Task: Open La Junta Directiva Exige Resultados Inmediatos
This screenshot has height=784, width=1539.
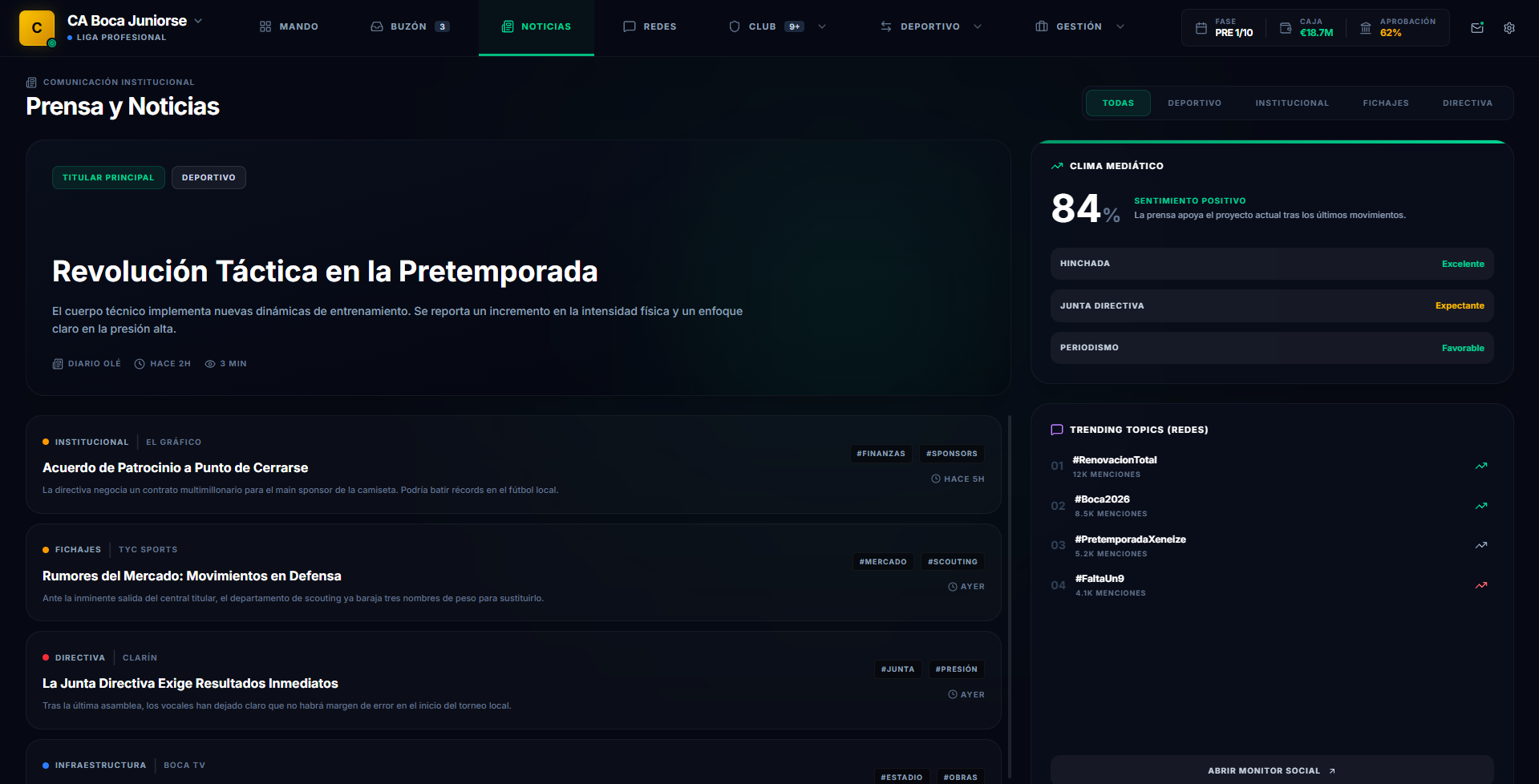Action: 190,683
